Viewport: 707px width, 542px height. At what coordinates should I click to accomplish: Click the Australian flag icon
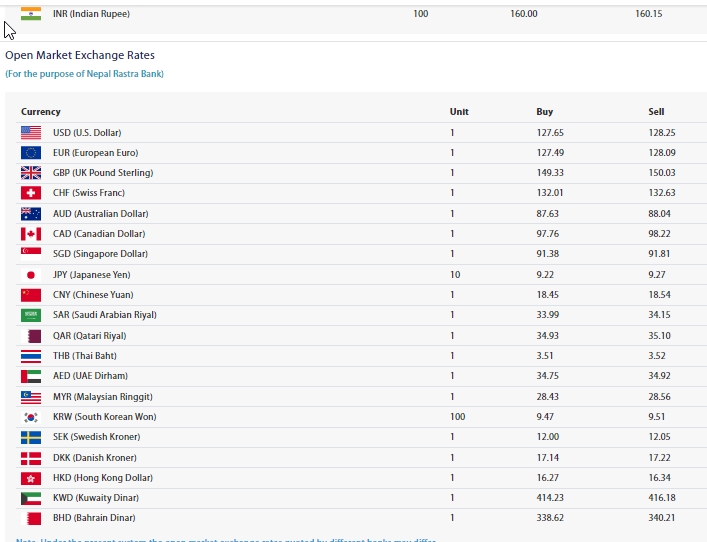tap(31, 214)
